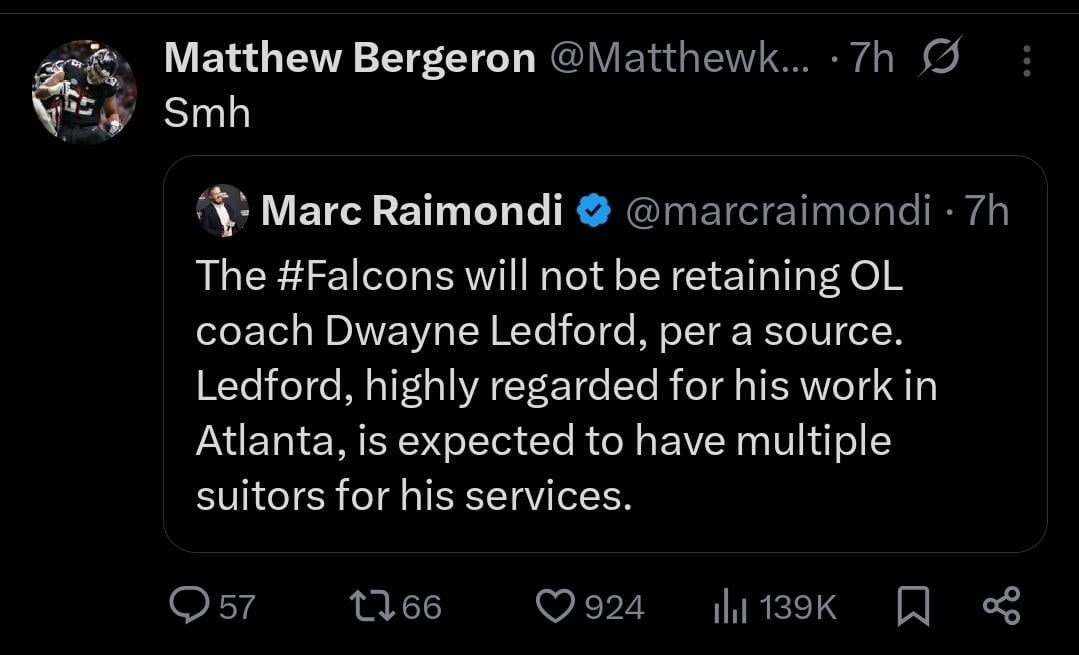
Task: Open Matthew Bergeron's profile name
Action: [351, 58]
